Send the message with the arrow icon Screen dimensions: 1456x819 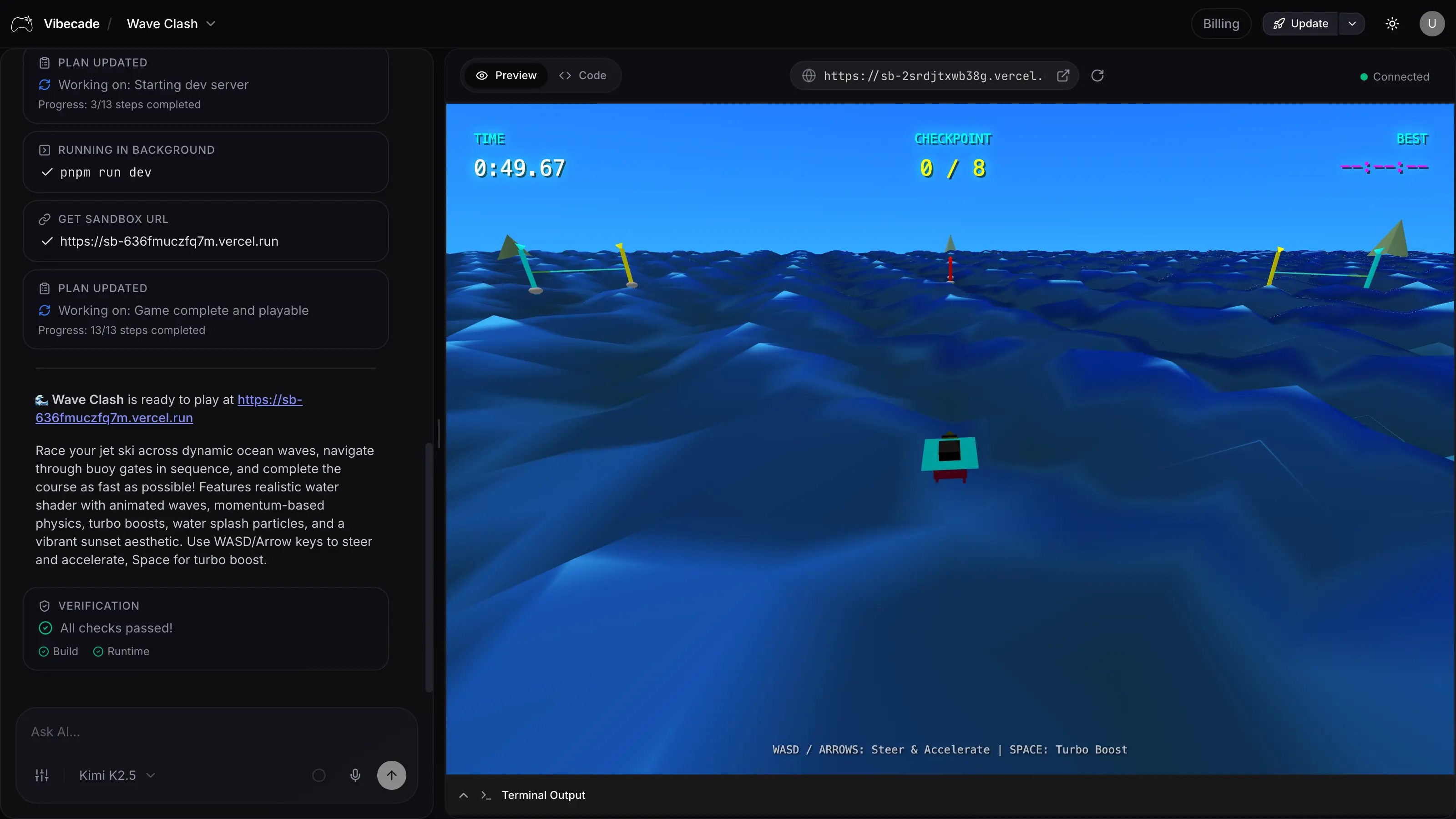[392, 775]
